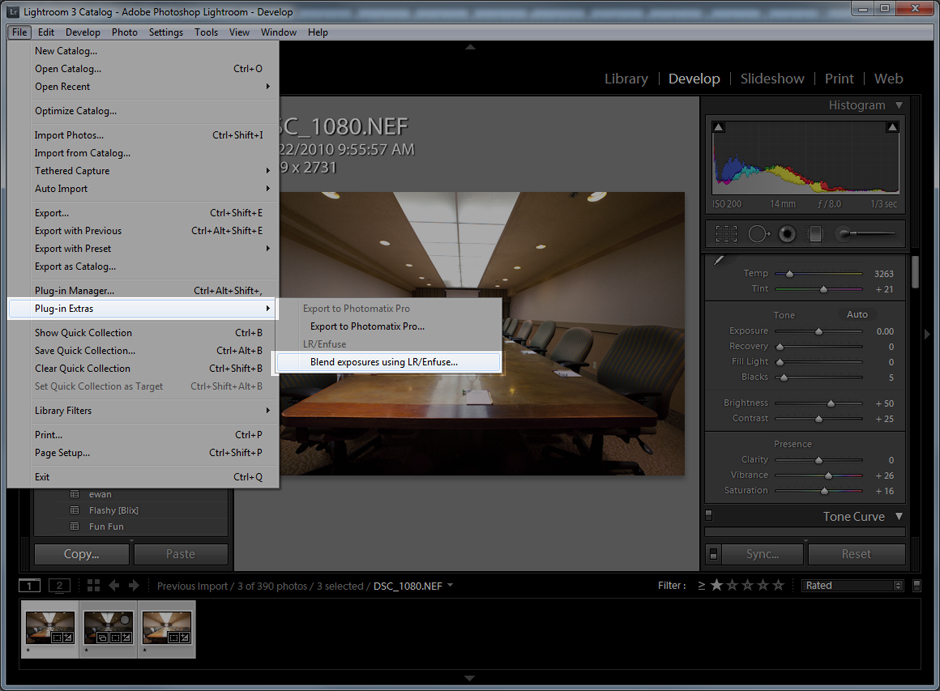Switch to the Slideshow module

coord(772,79)
